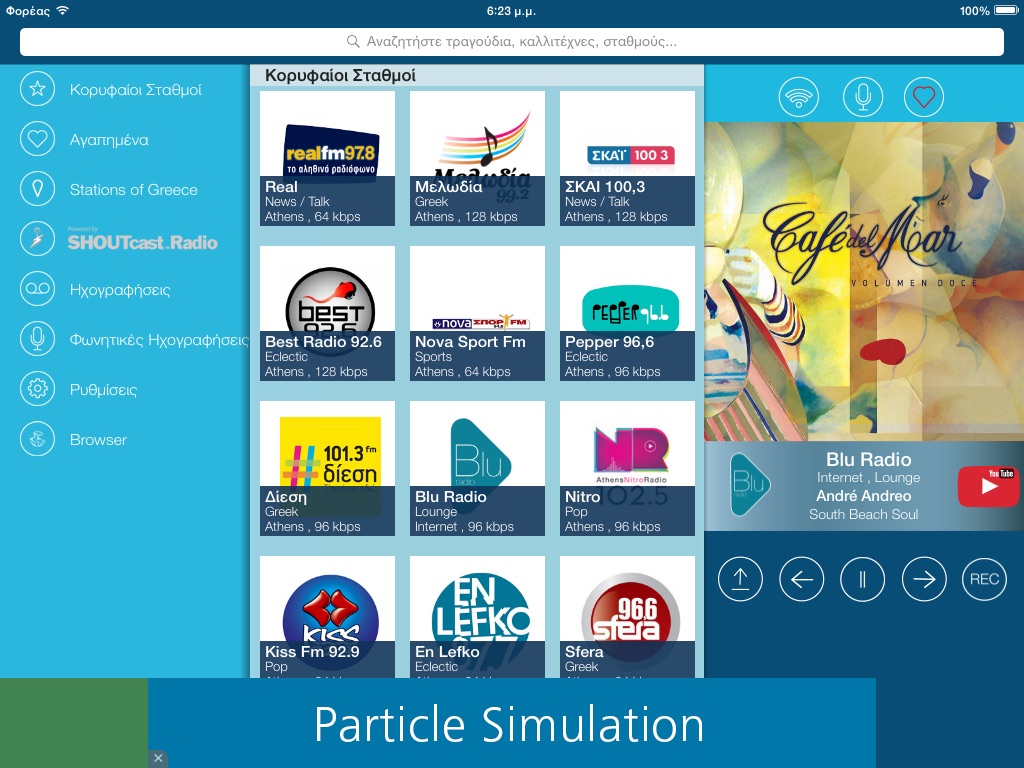Tap the share upload arrow button

click(740, 579)
